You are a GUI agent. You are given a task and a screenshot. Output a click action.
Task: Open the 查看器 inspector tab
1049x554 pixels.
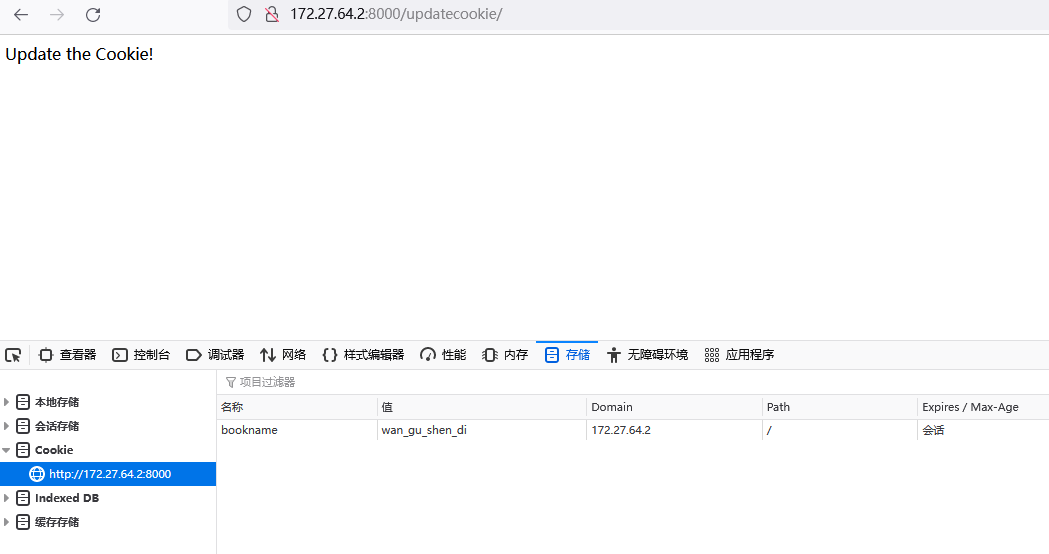pos(68,355)
